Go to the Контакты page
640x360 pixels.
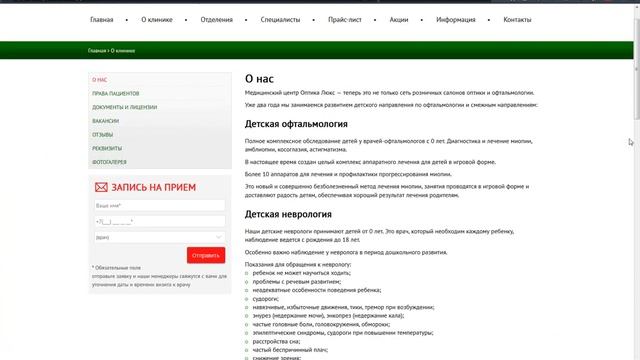(517, 20)
